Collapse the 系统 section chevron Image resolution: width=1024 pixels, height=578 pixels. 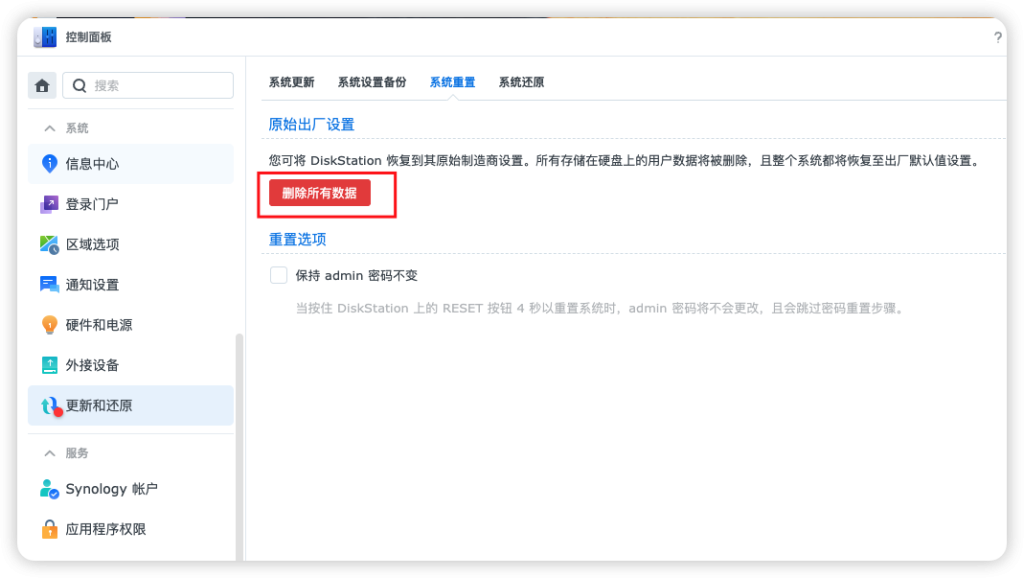tap(50, 128)
